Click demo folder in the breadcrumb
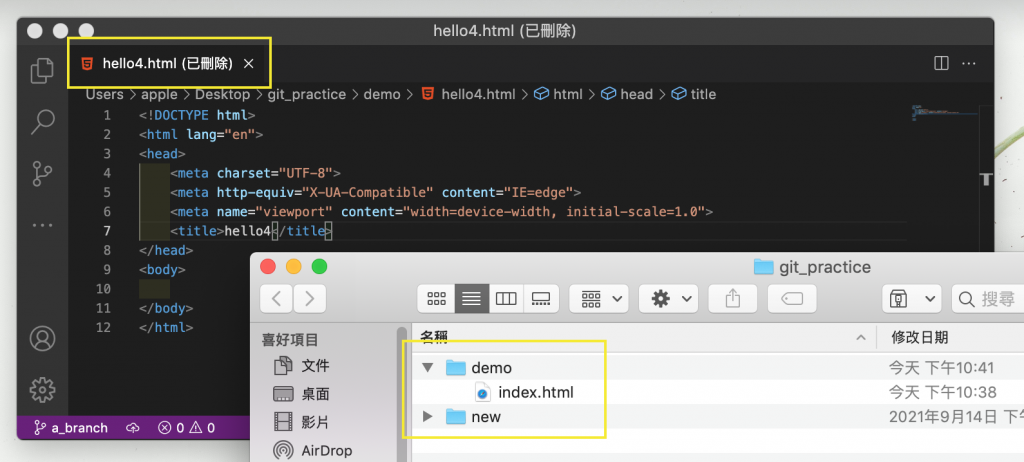Viewport: 1024px width, 462px height. click(x=382, y=94)
